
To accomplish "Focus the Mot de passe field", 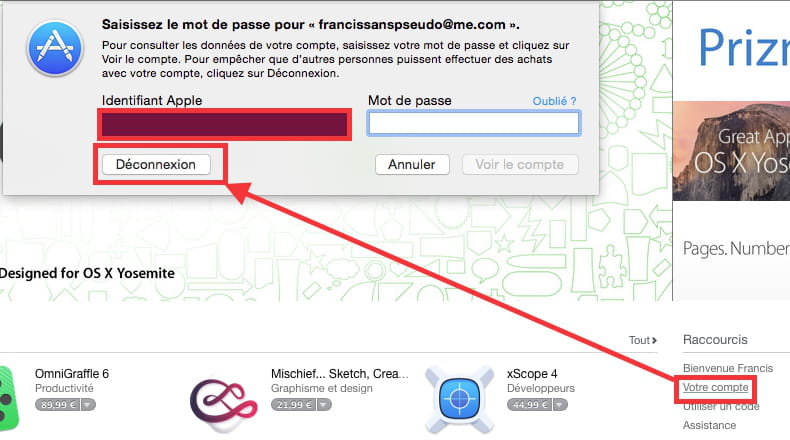I will pyautogui.click(x=474, y=123).
